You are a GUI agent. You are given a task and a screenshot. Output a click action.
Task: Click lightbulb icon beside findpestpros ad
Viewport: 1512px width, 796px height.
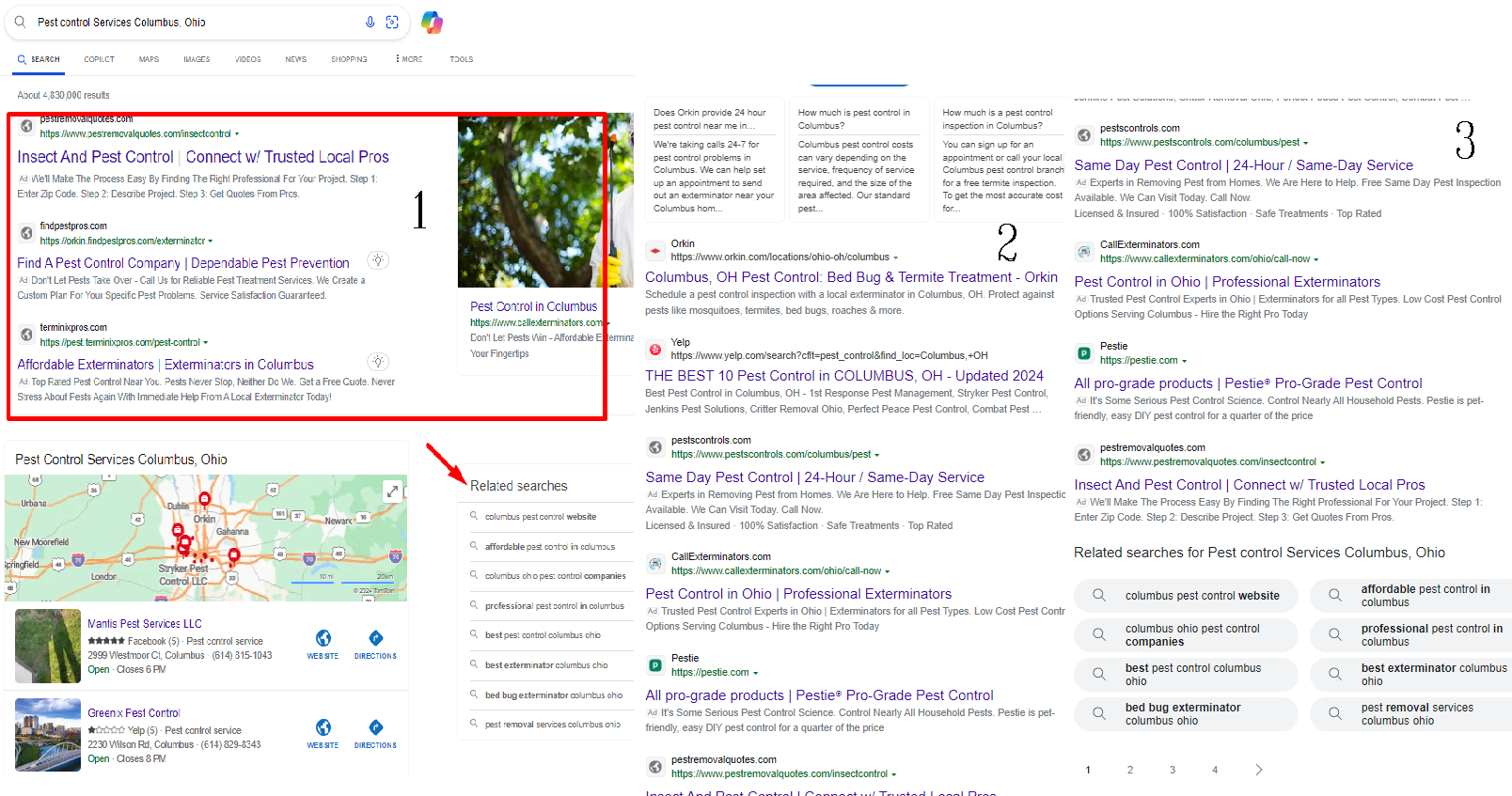click(378, 260)
